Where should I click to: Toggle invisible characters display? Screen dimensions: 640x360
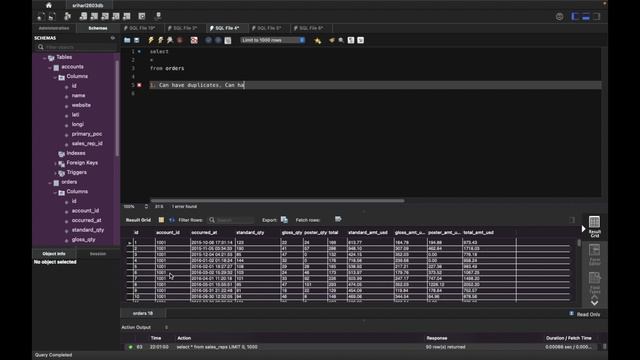click(x=351, y=40)
